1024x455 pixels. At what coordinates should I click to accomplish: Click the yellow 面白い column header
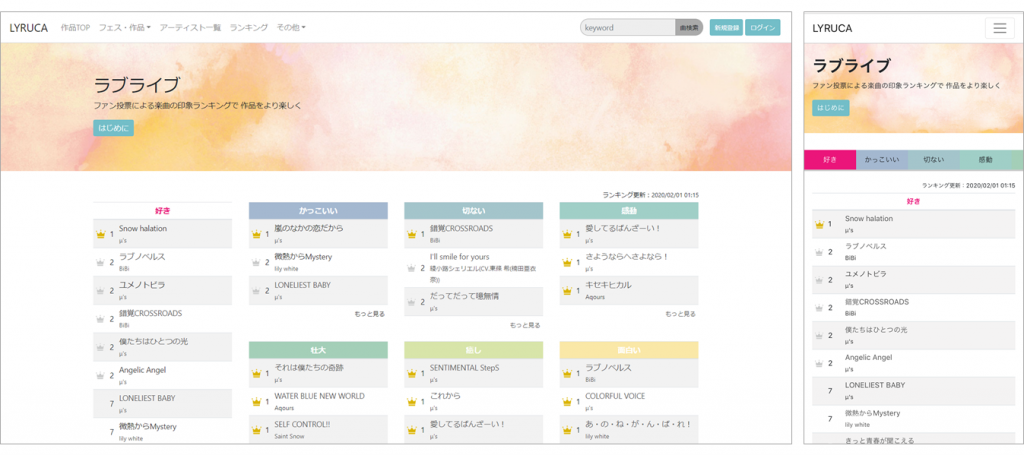(629, 350)
